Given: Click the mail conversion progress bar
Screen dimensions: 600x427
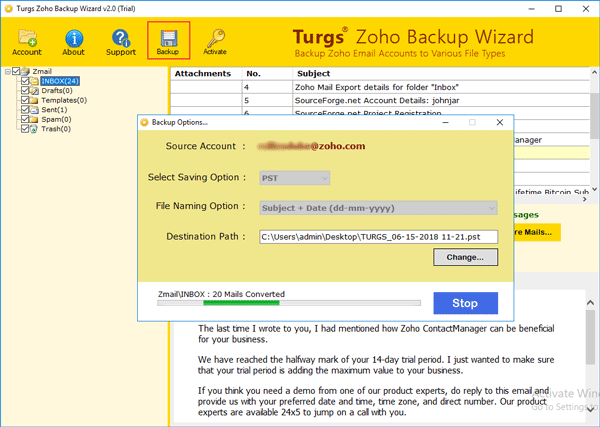Looking at the screenshot, I should (289, 303).
